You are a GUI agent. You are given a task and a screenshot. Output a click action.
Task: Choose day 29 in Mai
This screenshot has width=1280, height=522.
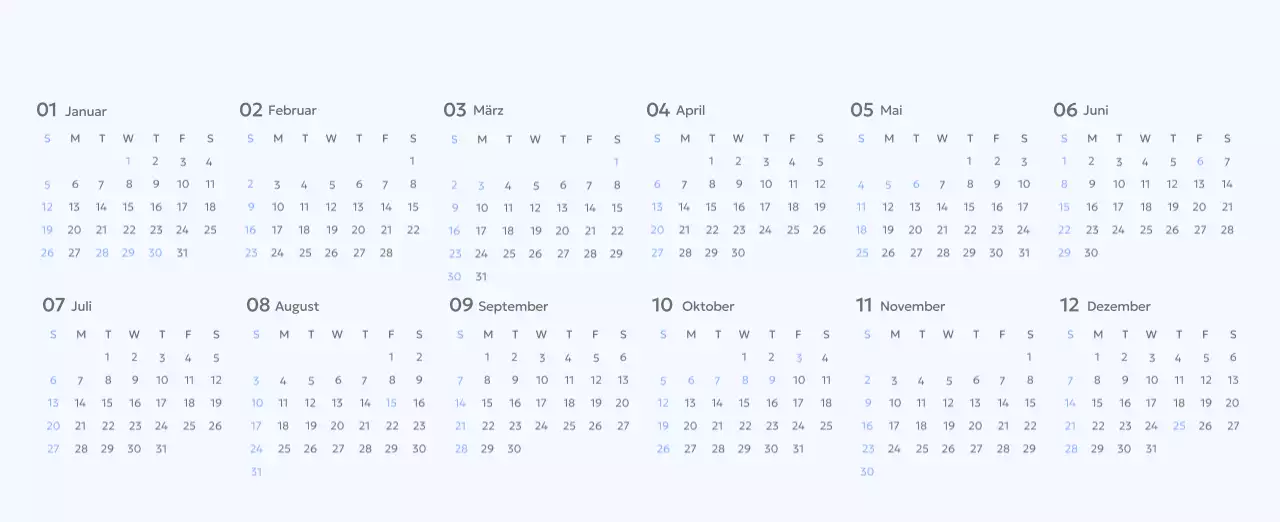pos(969,253)
